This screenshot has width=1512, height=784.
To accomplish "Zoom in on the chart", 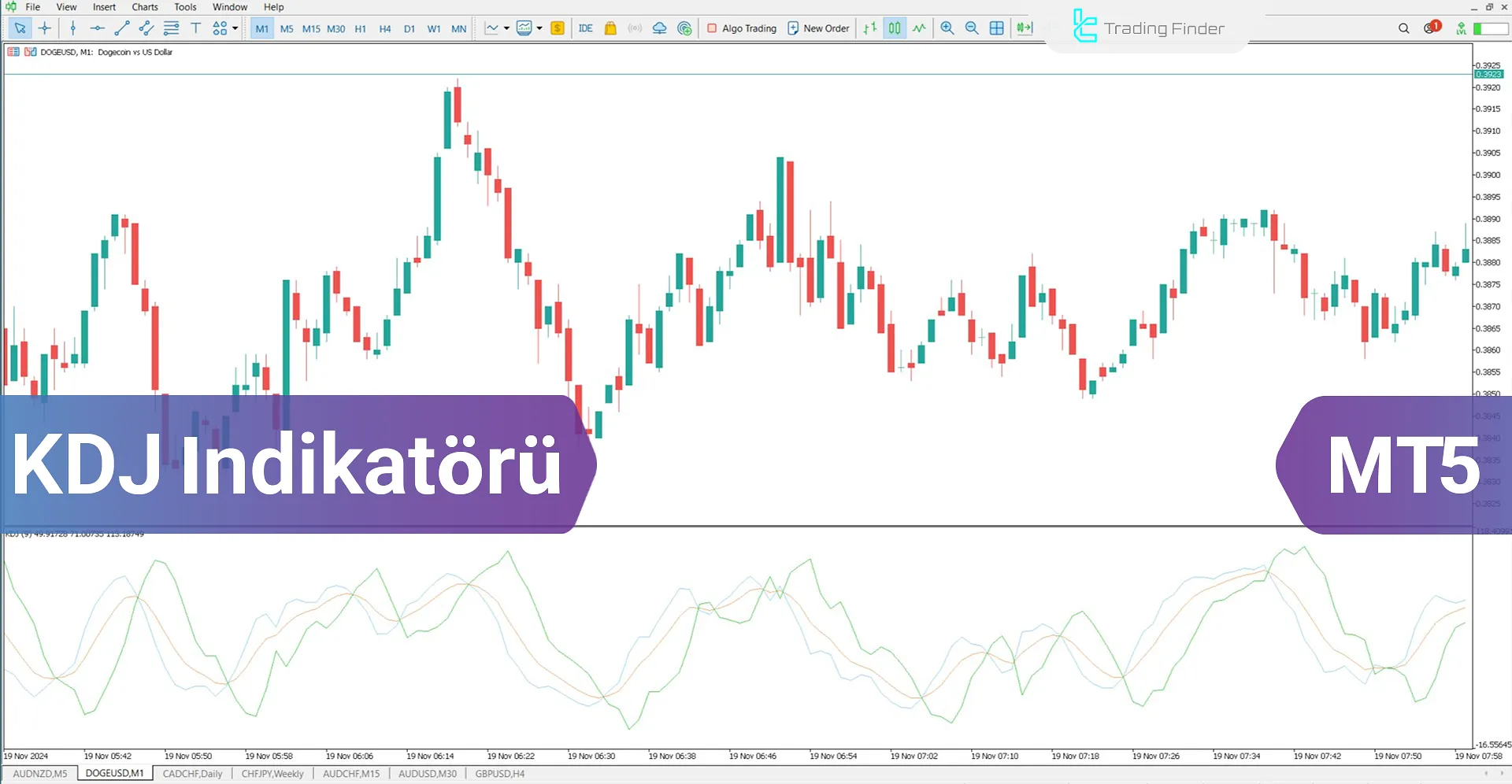I will [947, 28].
